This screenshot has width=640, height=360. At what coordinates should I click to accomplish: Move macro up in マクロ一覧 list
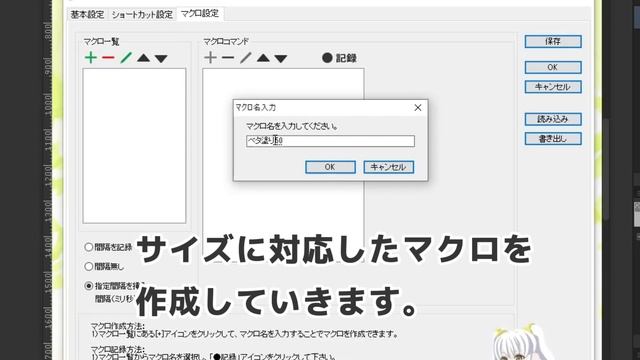pyautogui.click(x=143, y=58)
